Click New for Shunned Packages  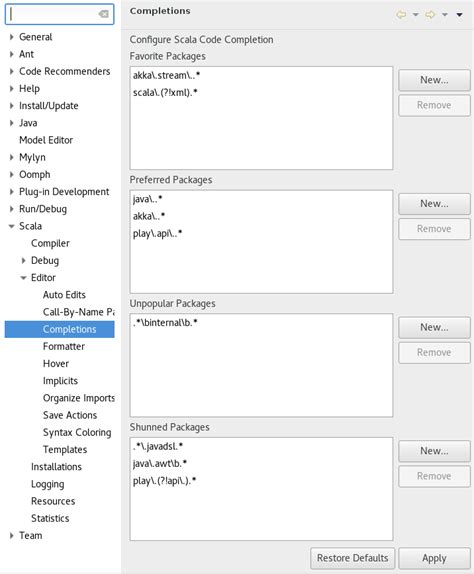click(434, 451)
